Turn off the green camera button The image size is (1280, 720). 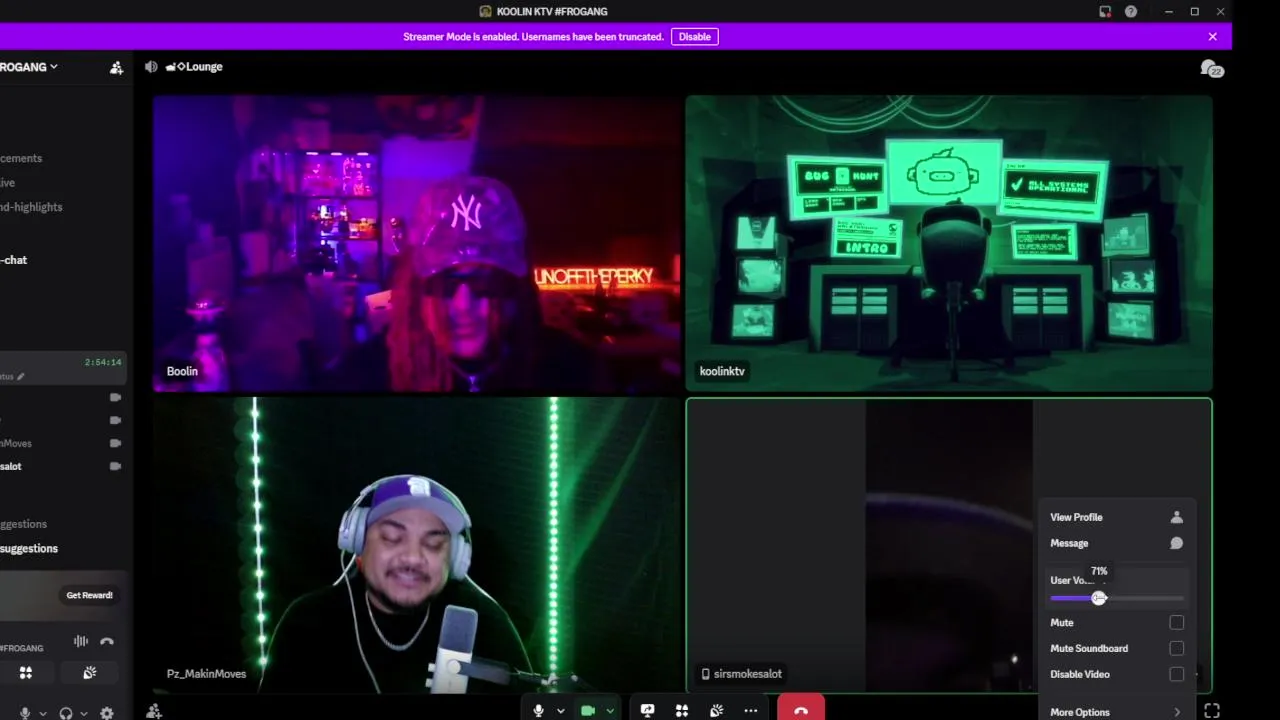(x=588, y=711)
